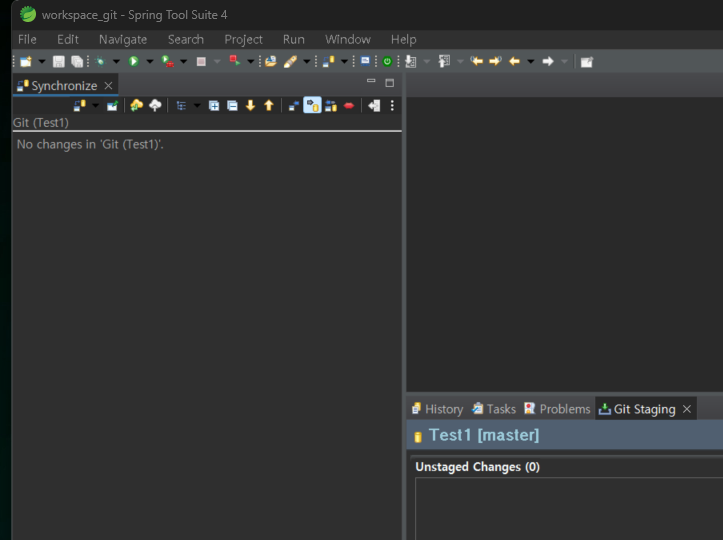Click the Expand All icon
Viewport: 723px width, 540px height.
(x=214, y=106)
